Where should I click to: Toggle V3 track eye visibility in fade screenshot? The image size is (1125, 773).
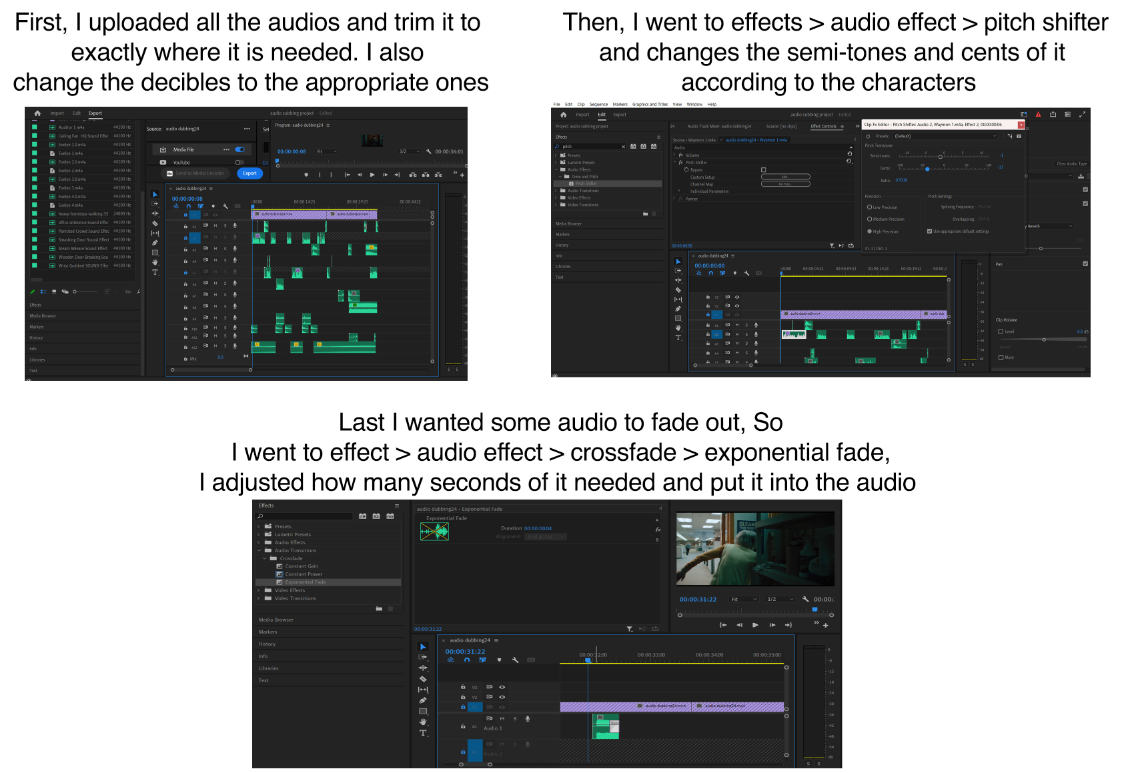coord(502,687)
